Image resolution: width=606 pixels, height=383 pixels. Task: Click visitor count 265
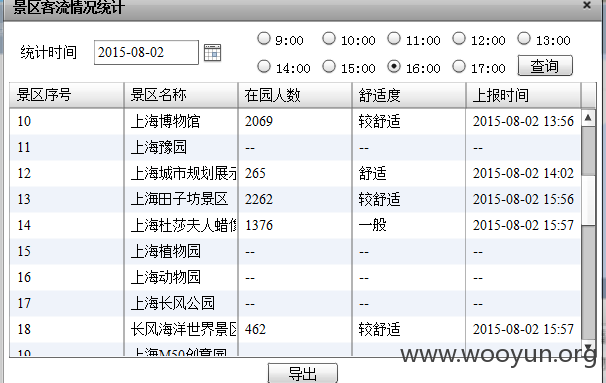(255, 173)
